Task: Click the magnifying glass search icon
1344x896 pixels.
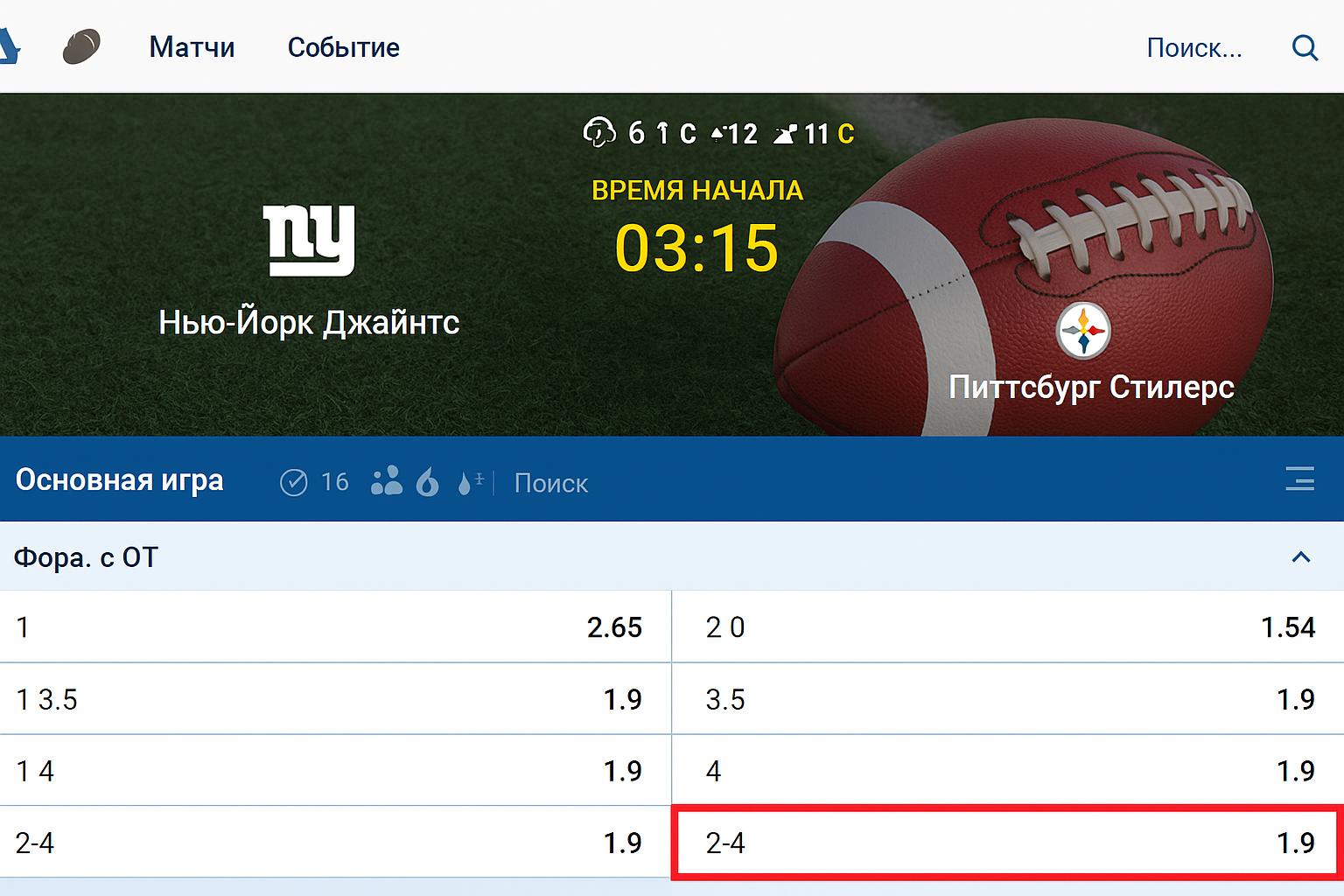Action: (x=1305, y=47)
